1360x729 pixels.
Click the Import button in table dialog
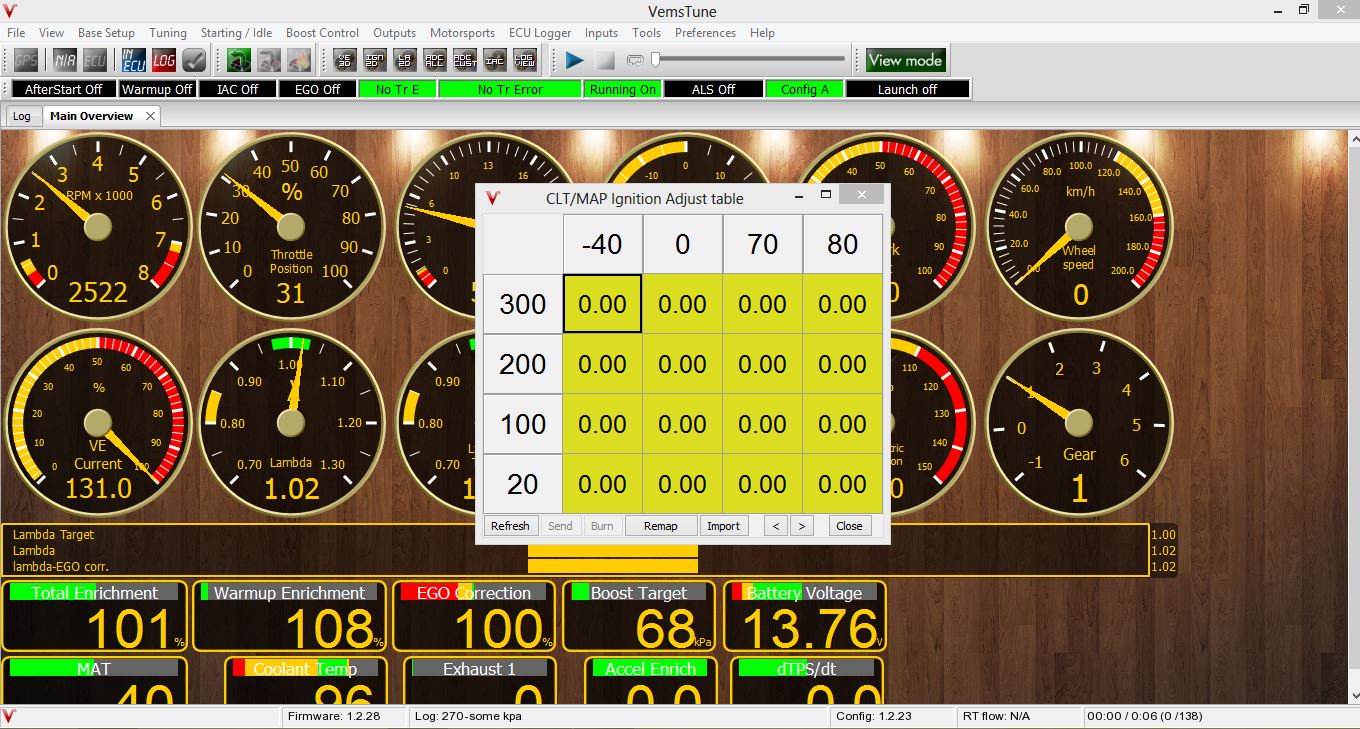(723, 526)
